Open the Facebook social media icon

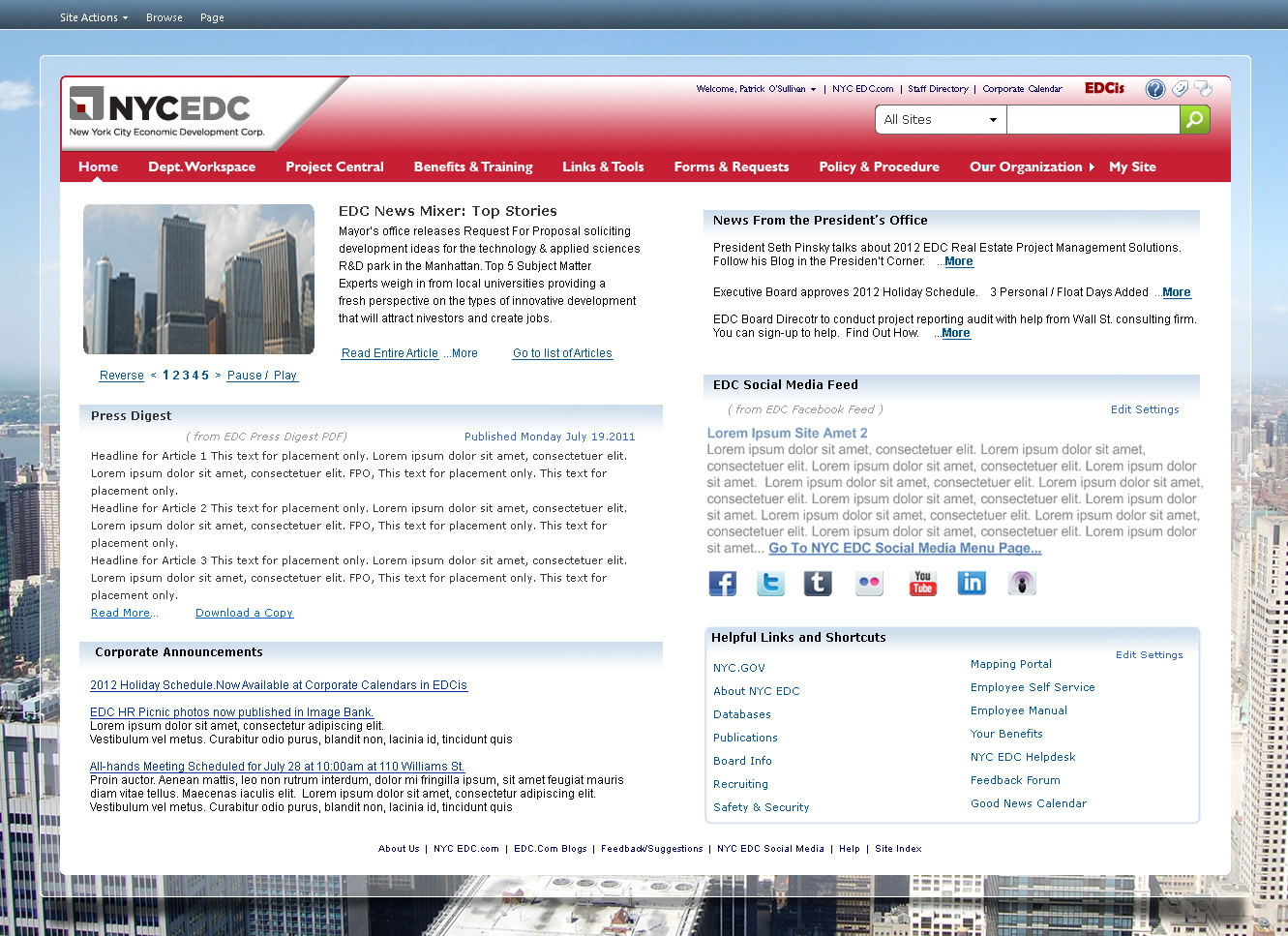tap(722, 583)
